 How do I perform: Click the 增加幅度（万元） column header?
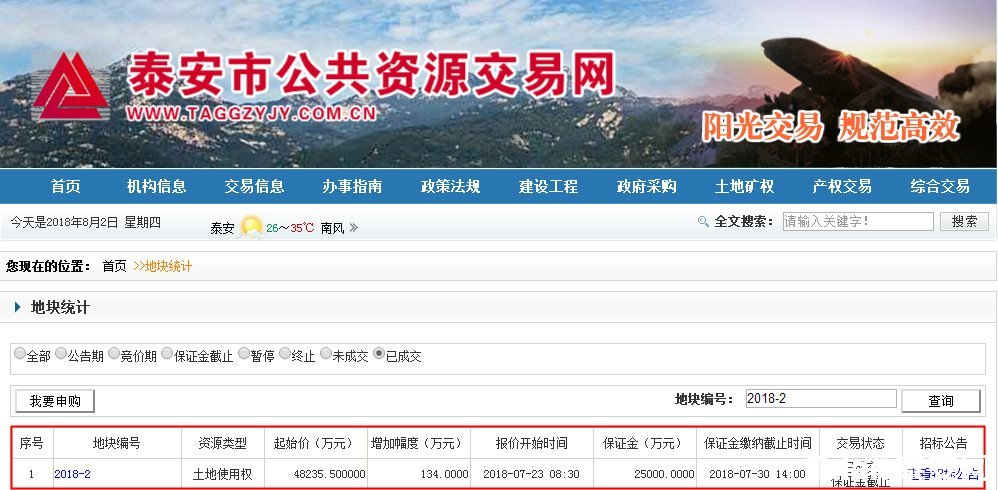[419, 443]
